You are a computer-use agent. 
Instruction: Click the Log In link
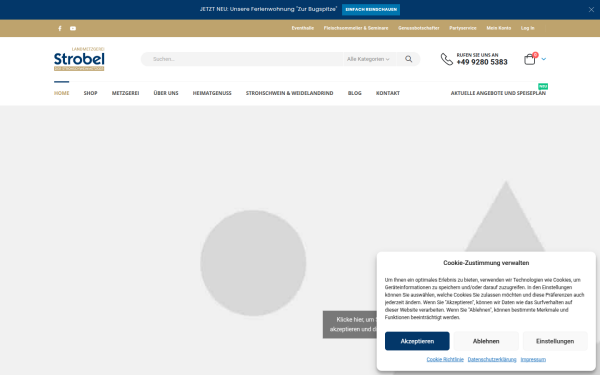527,28
